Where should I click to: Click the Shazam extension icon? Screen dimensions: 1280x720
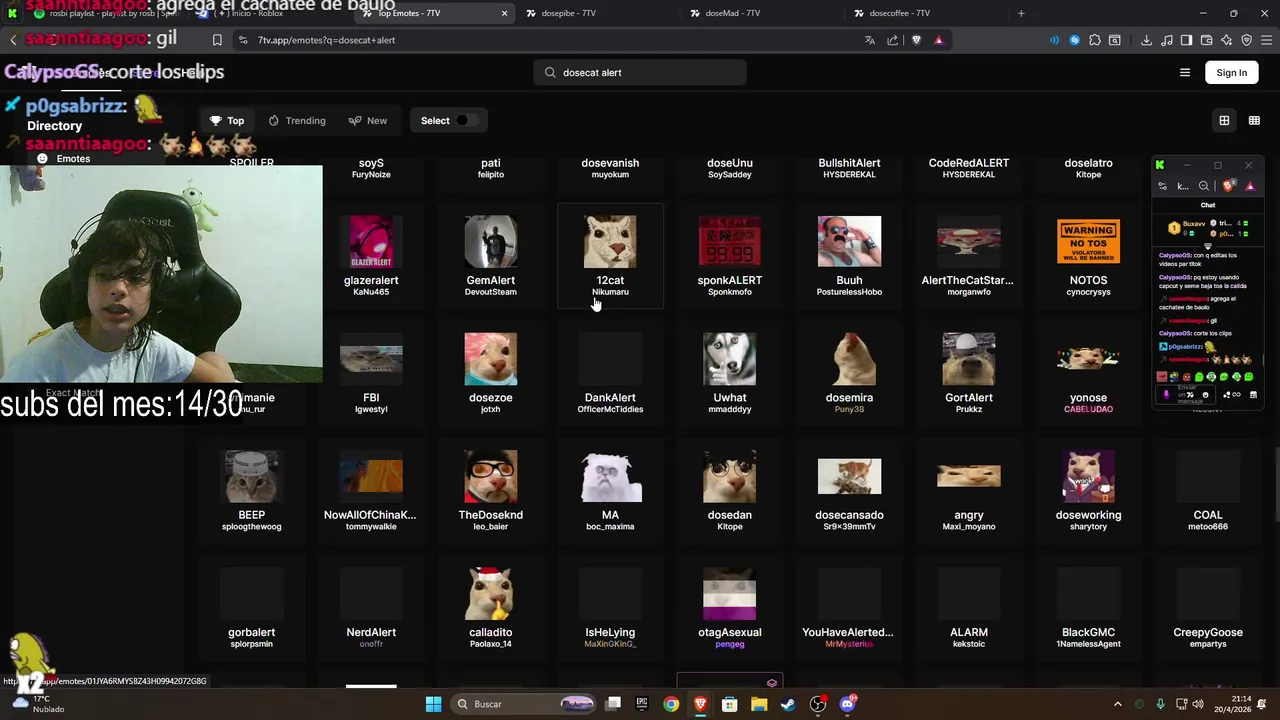point(1075,40)
